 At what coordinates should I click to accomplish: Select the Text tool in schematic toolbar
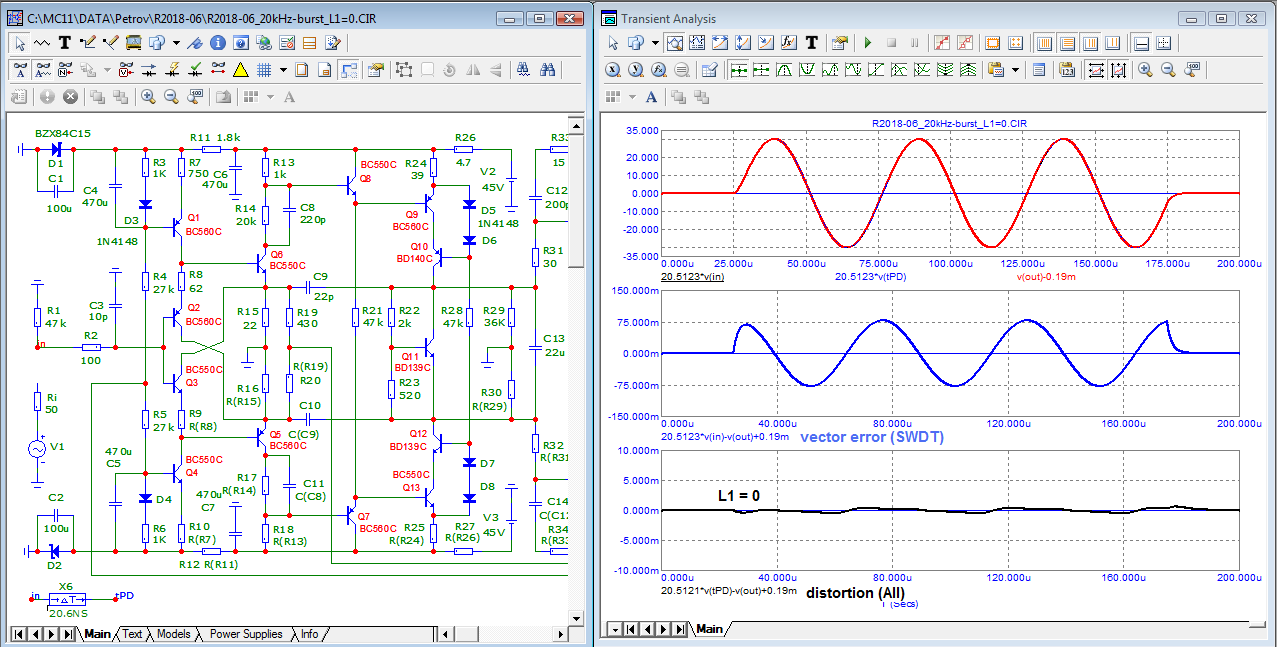65,43
